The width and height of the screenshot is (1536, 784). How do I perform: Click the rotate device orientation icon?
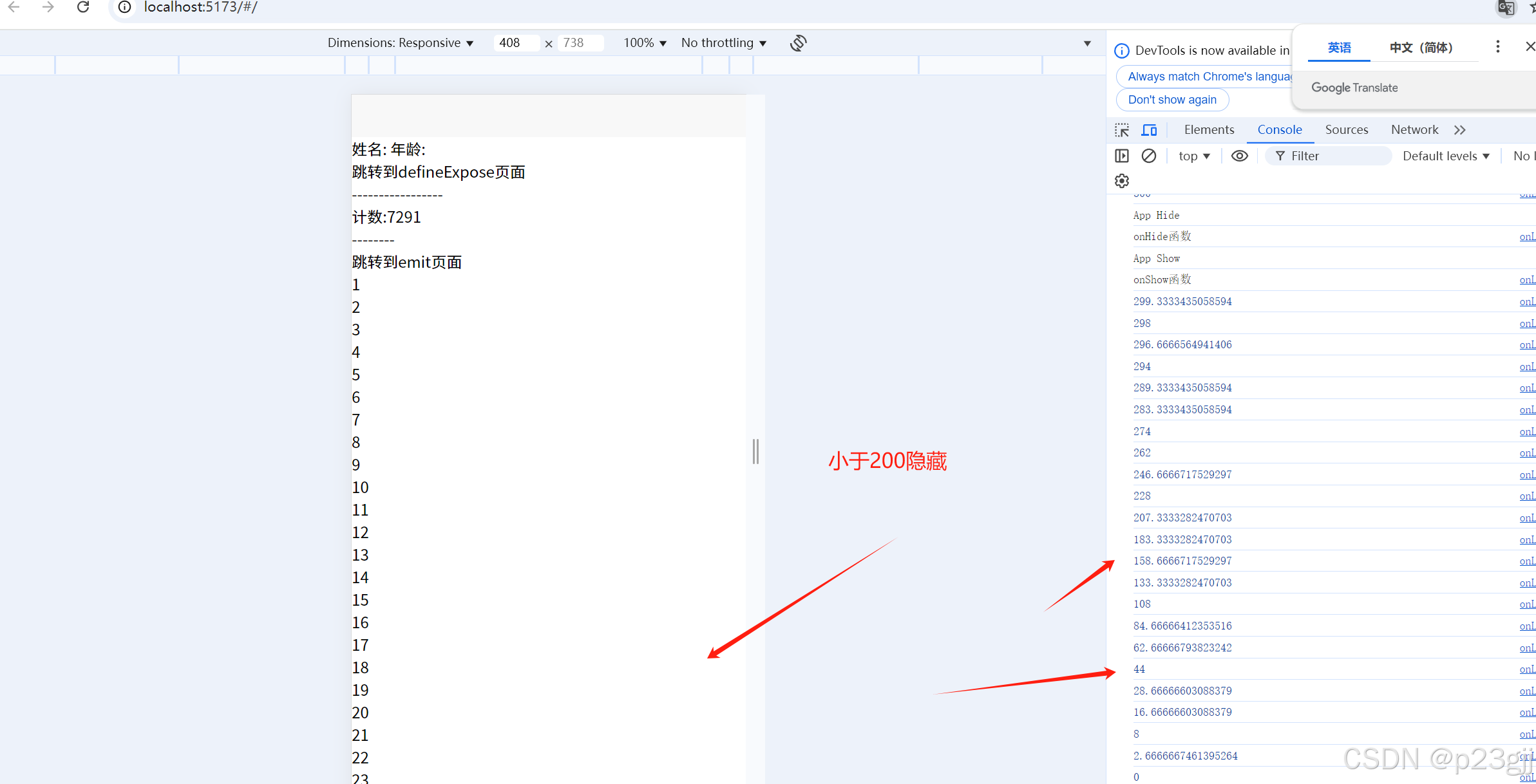pyautogui.click(x=798, y=43)
